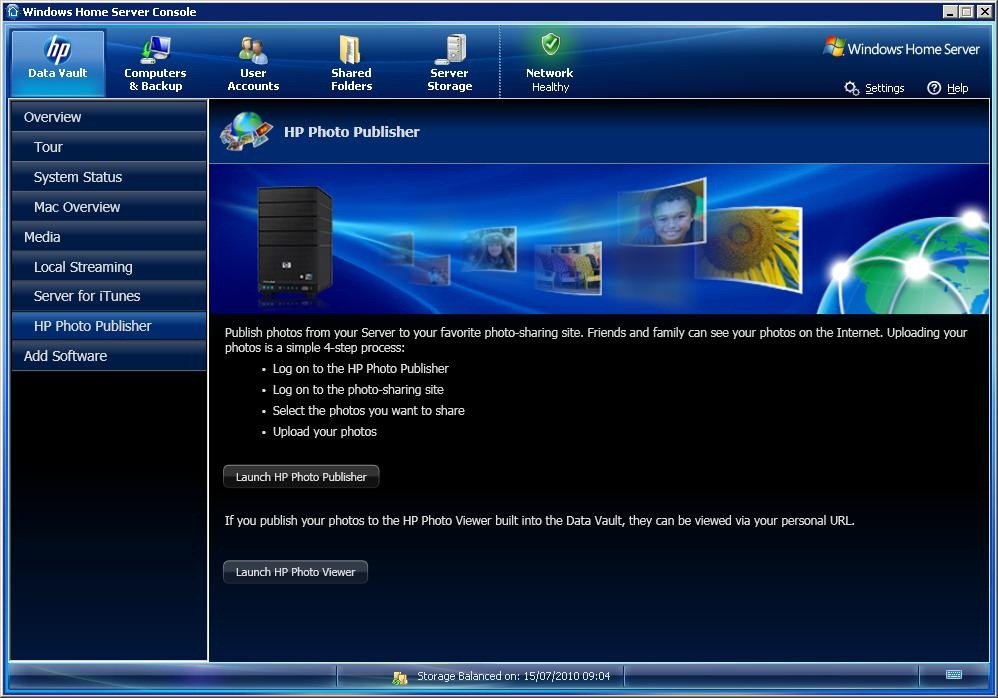998x698 pixels.
Task: Click 'Upload your photos' step
Action: [x=325, y=431]
